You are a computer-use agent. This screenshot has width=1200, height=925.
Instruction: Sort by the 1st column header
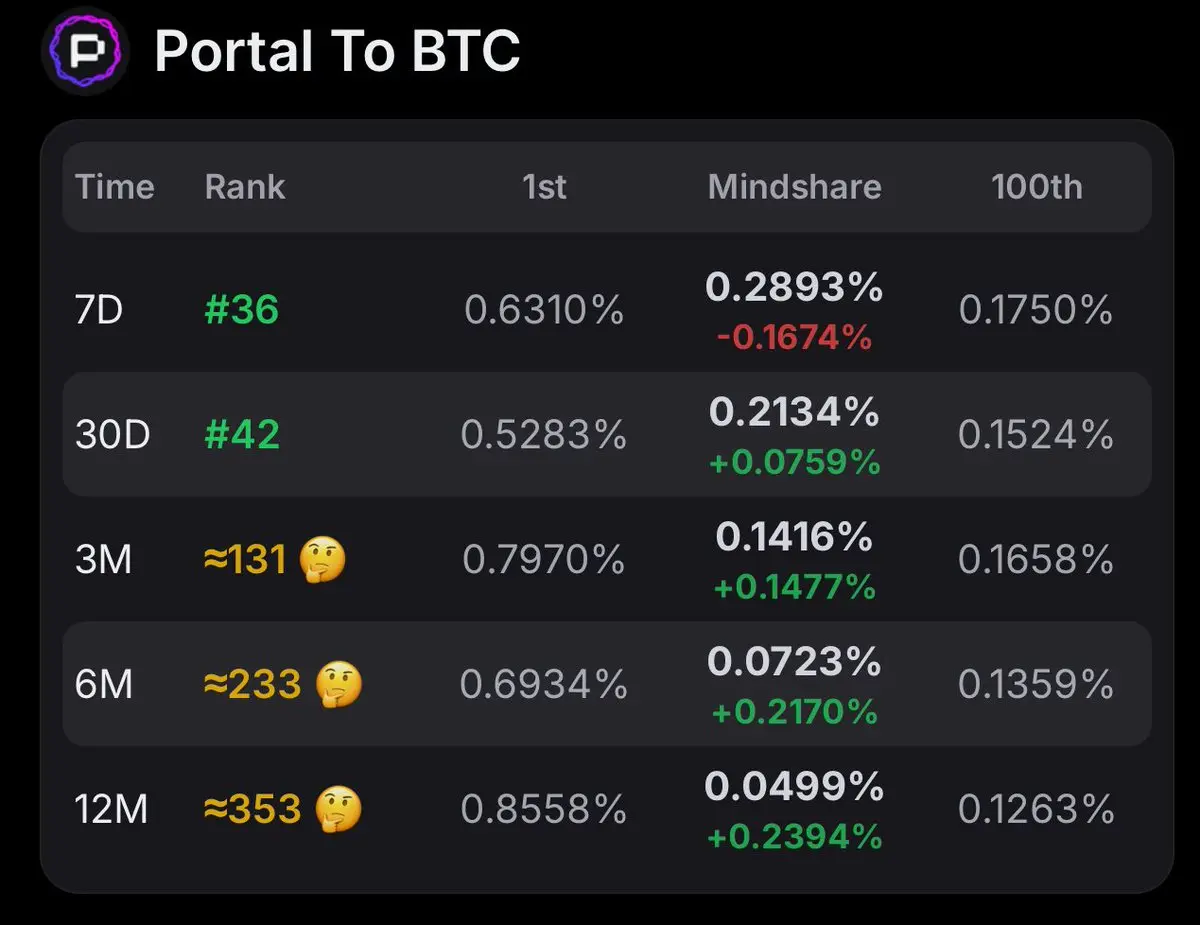(545, 187)
